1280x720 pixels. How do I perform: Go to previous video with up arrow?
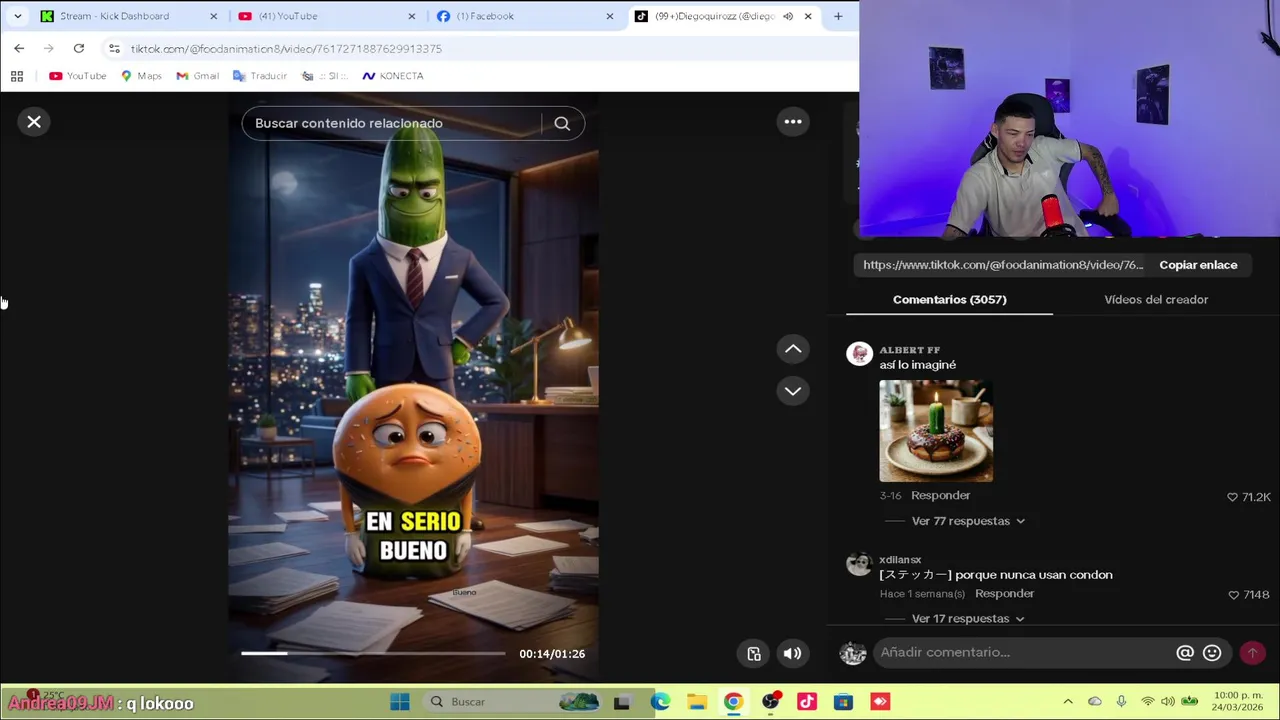click(793, 349)
